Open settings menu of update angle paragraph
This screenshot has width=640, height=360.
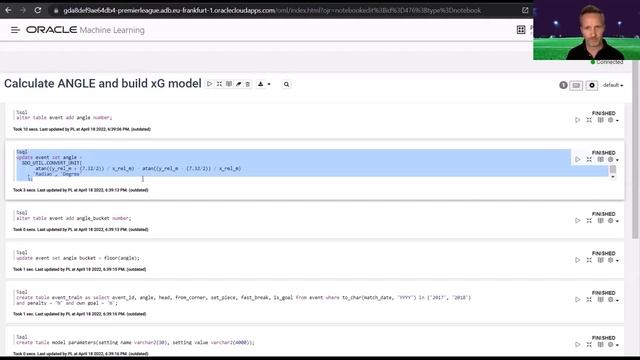[x=613, y=160]
